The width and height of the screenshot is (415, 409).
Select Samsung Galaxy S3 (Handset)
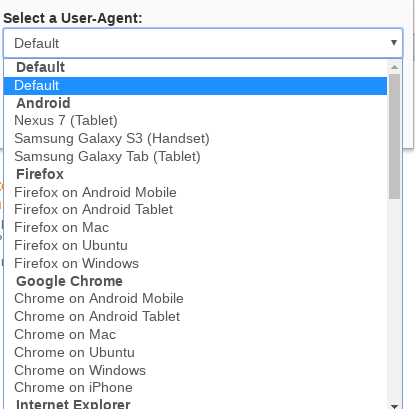click(x=195, y=139)
